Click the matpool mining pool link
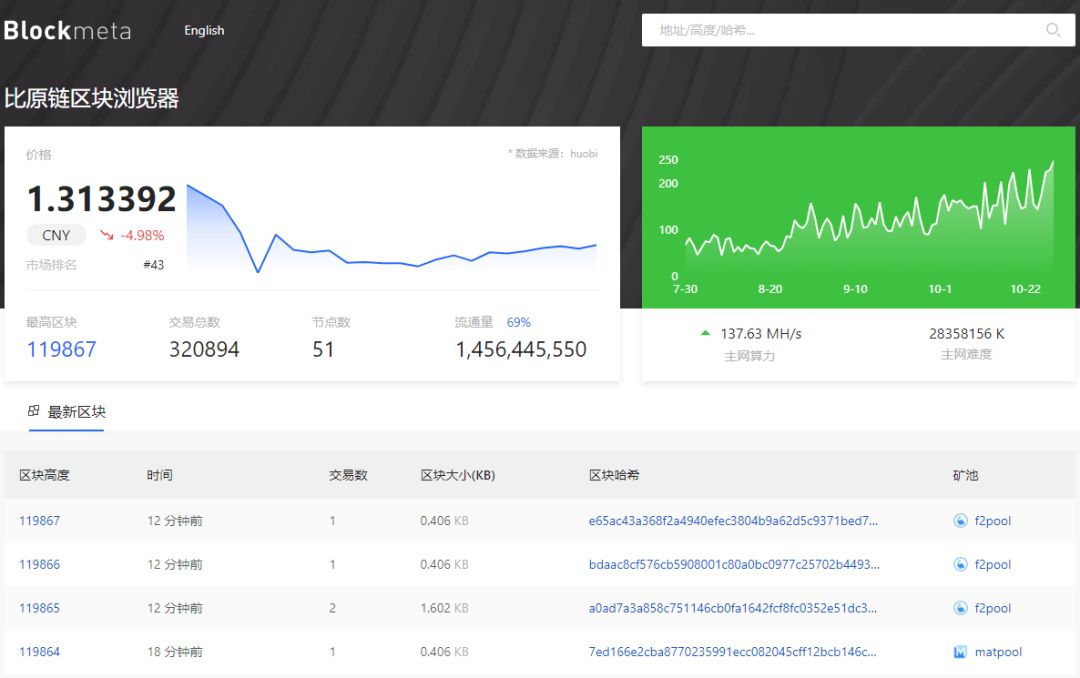The height and width of the screenshot is (678, 1080). (x=998, y=652)
